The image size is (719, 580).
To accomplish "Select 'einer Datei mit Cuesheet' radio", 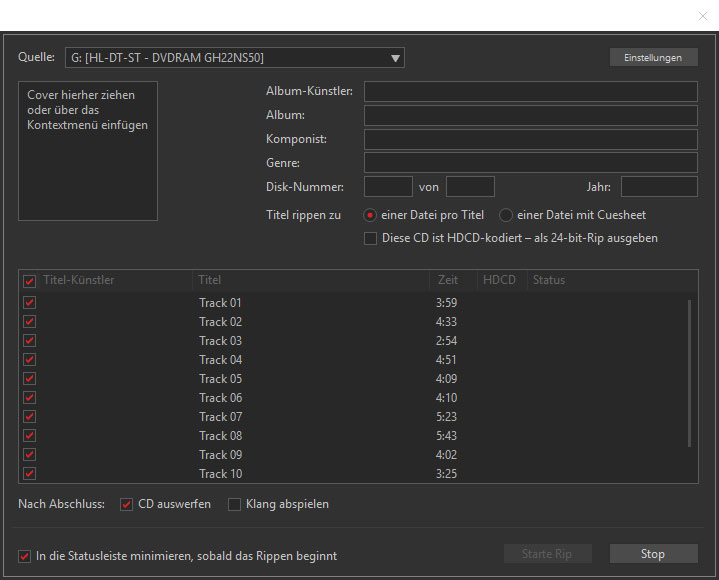I will (x=505, y=215).
